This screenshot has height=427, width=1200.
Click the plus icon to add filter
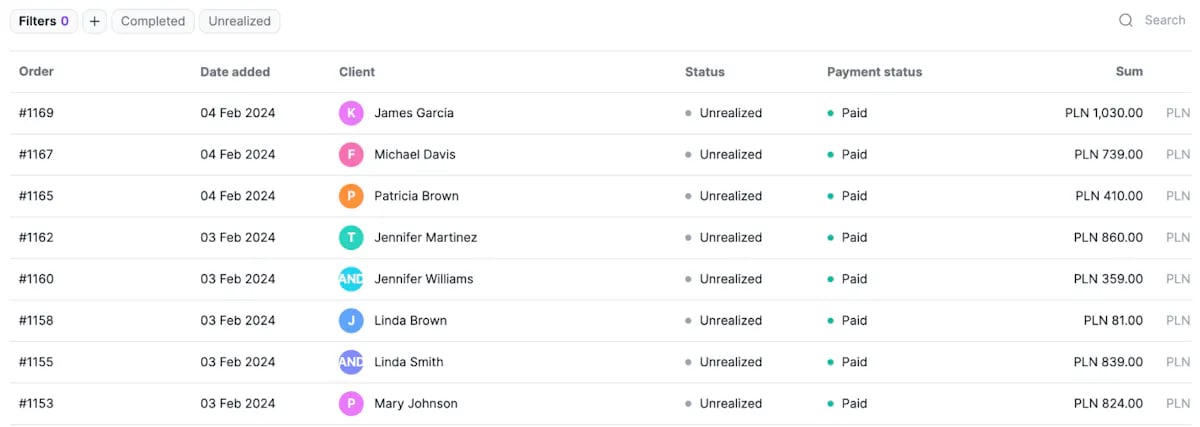[94, 21]
